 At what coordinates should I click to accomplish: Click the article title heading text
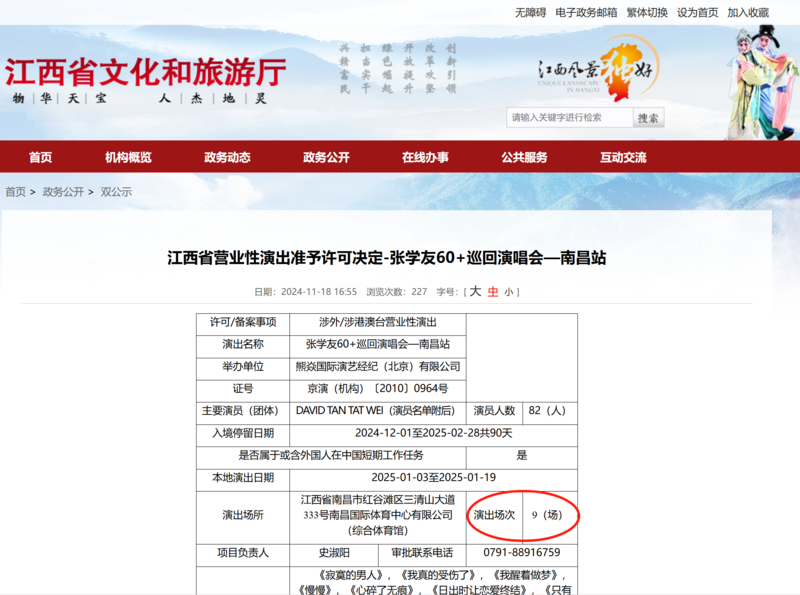point(387,258)
